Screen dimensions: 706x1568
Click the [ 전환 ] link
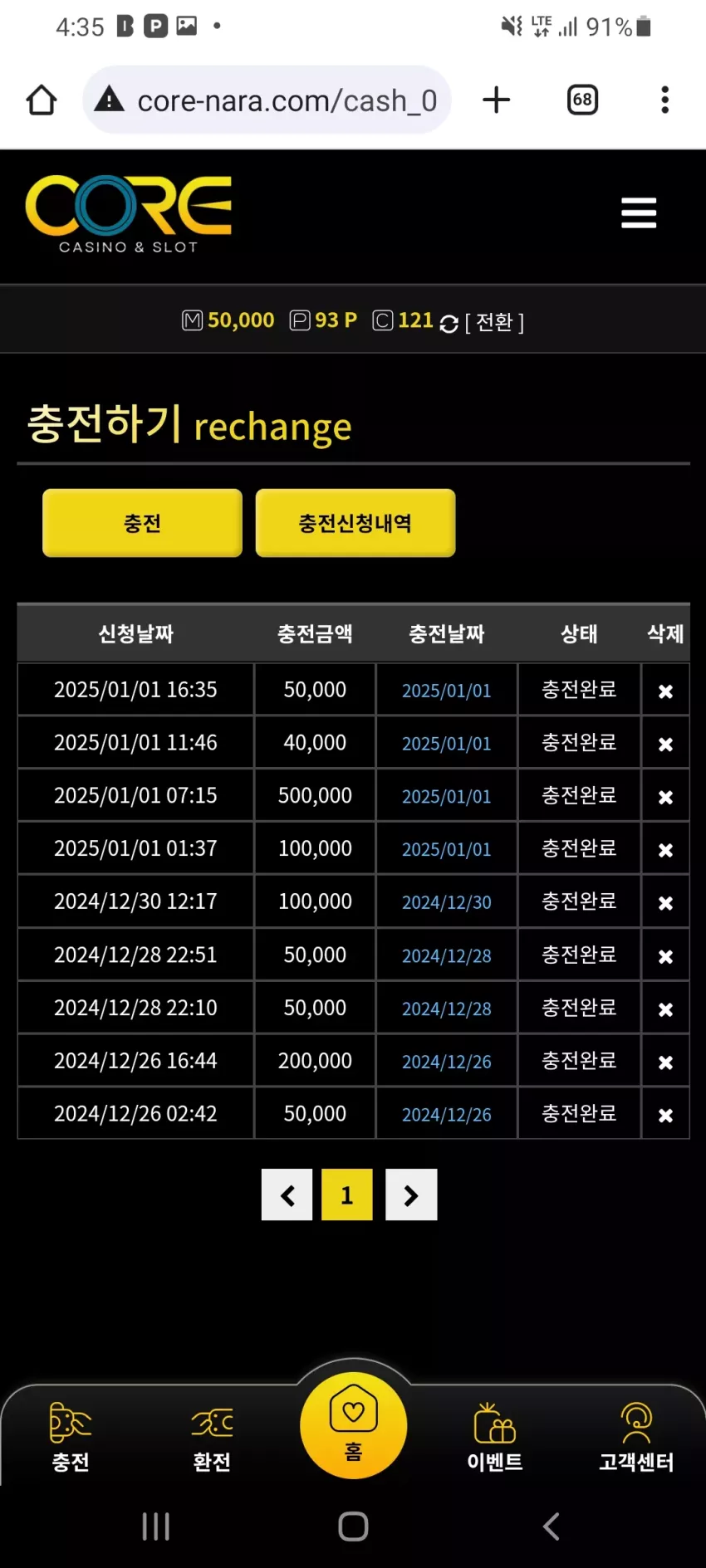click(494, 322)
